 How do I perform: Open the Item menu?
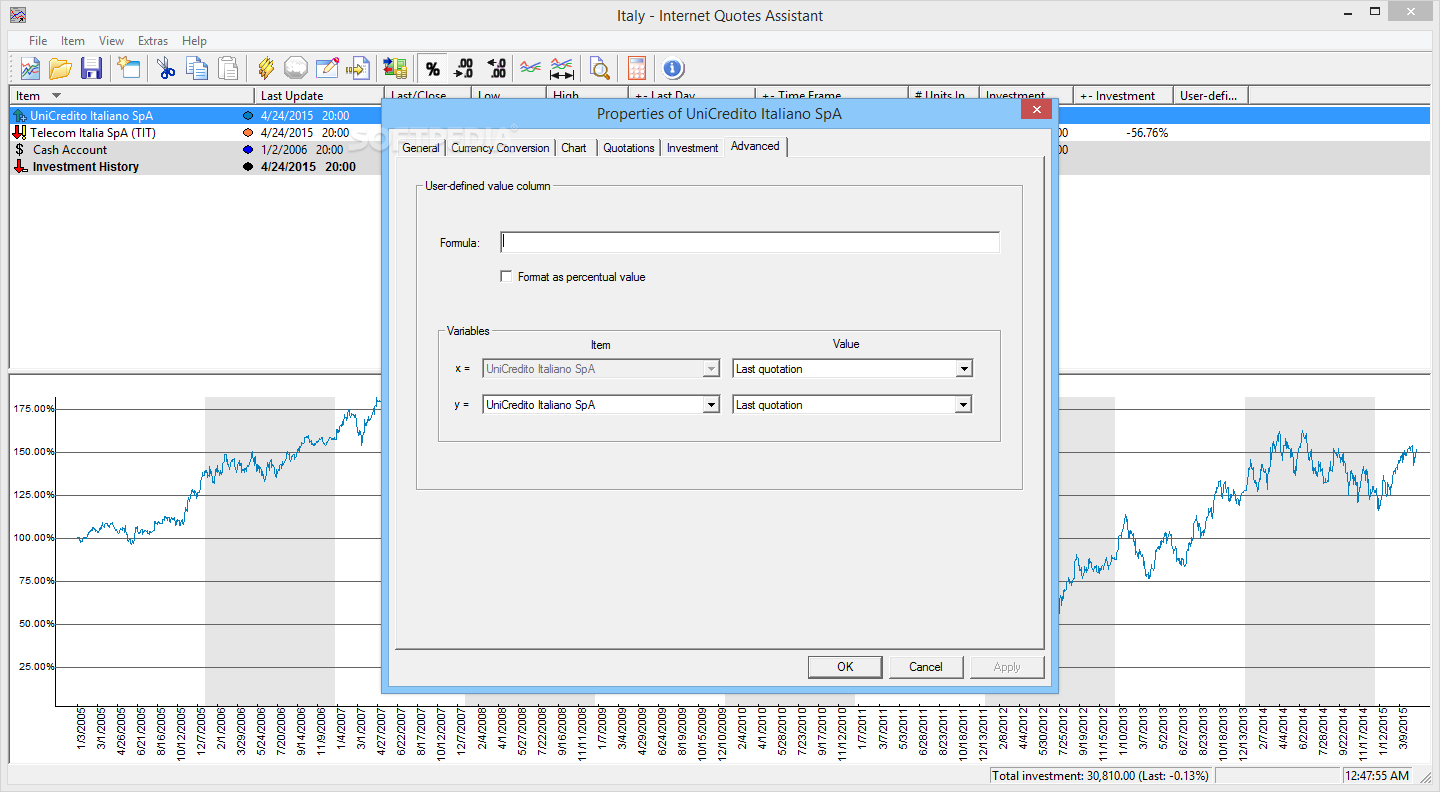(73, 41)
